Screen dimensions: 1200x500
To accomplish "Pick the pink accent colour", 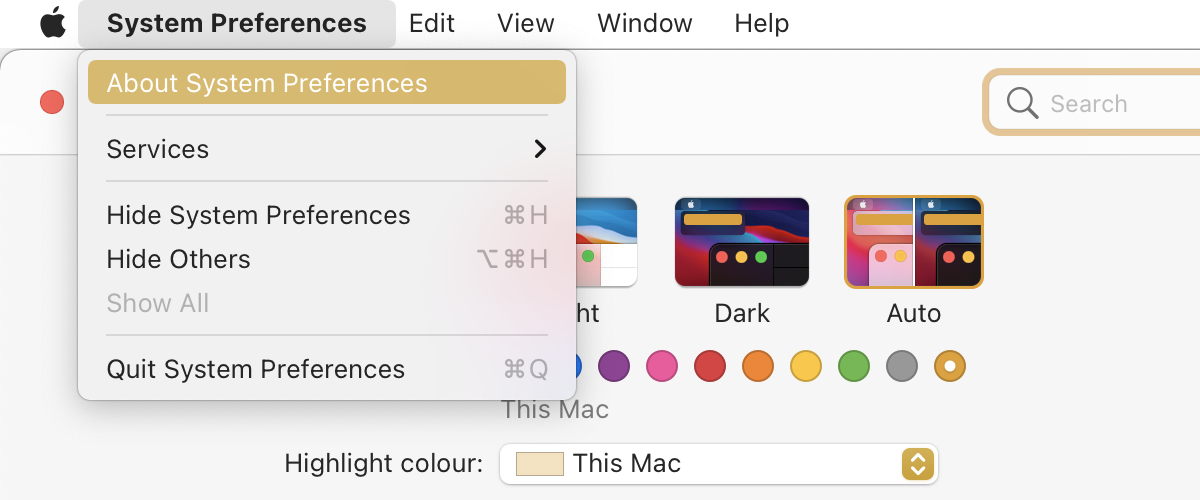I will pos(662,367).
